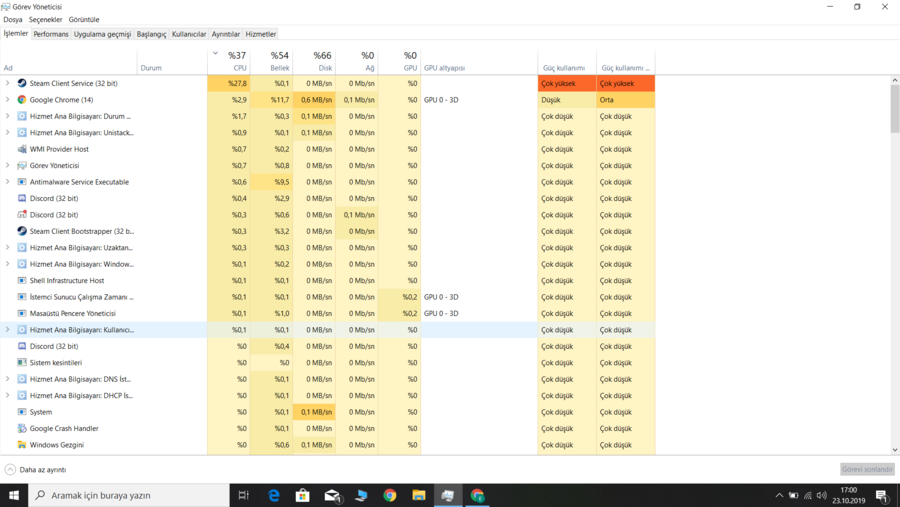The height and width of the screenshot is (507, 900).
Task: Select the Hizmet Ana Bilgisayarı: Kullanıcı row
Action: coord(327,330)
